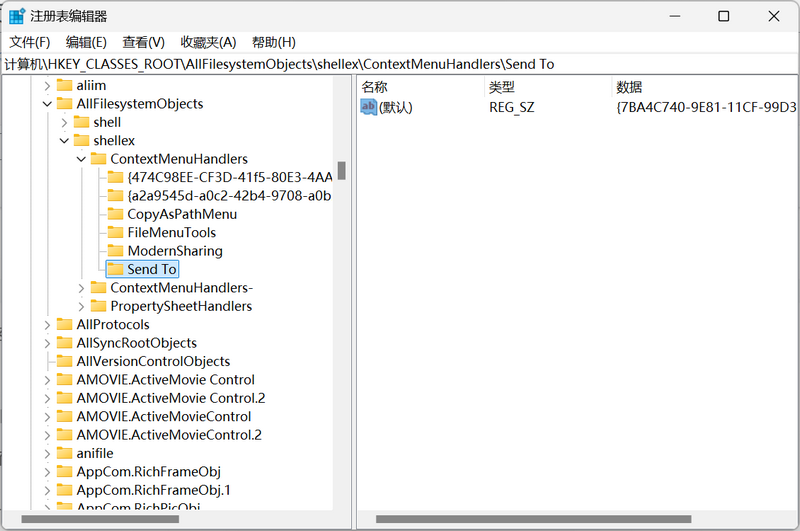Click the folder icon beside PropertySheetHandlers
This screenshot has height=531, width=800.
pos(98,306)
